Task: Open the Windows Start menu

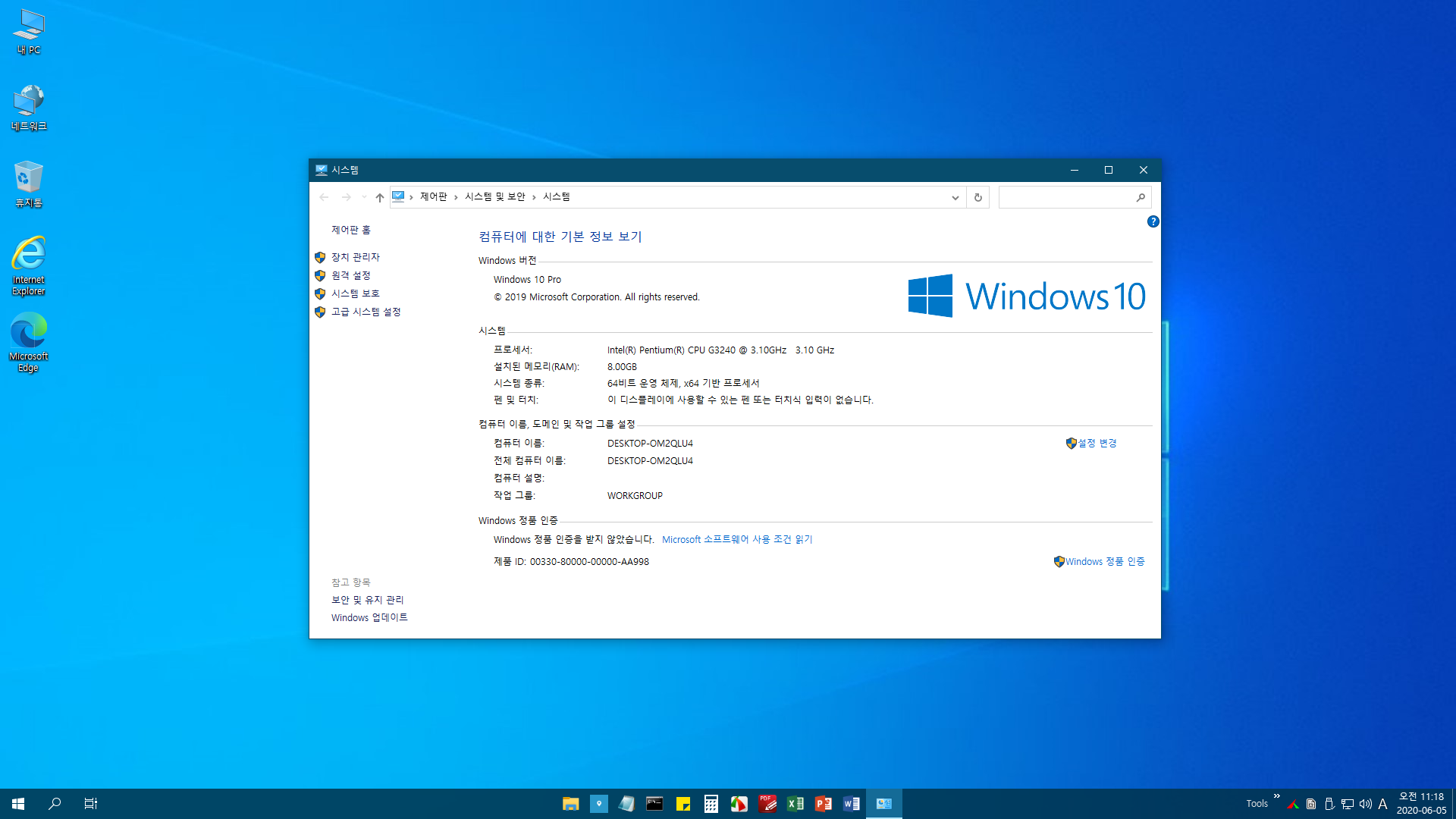Action: (18, 804)
